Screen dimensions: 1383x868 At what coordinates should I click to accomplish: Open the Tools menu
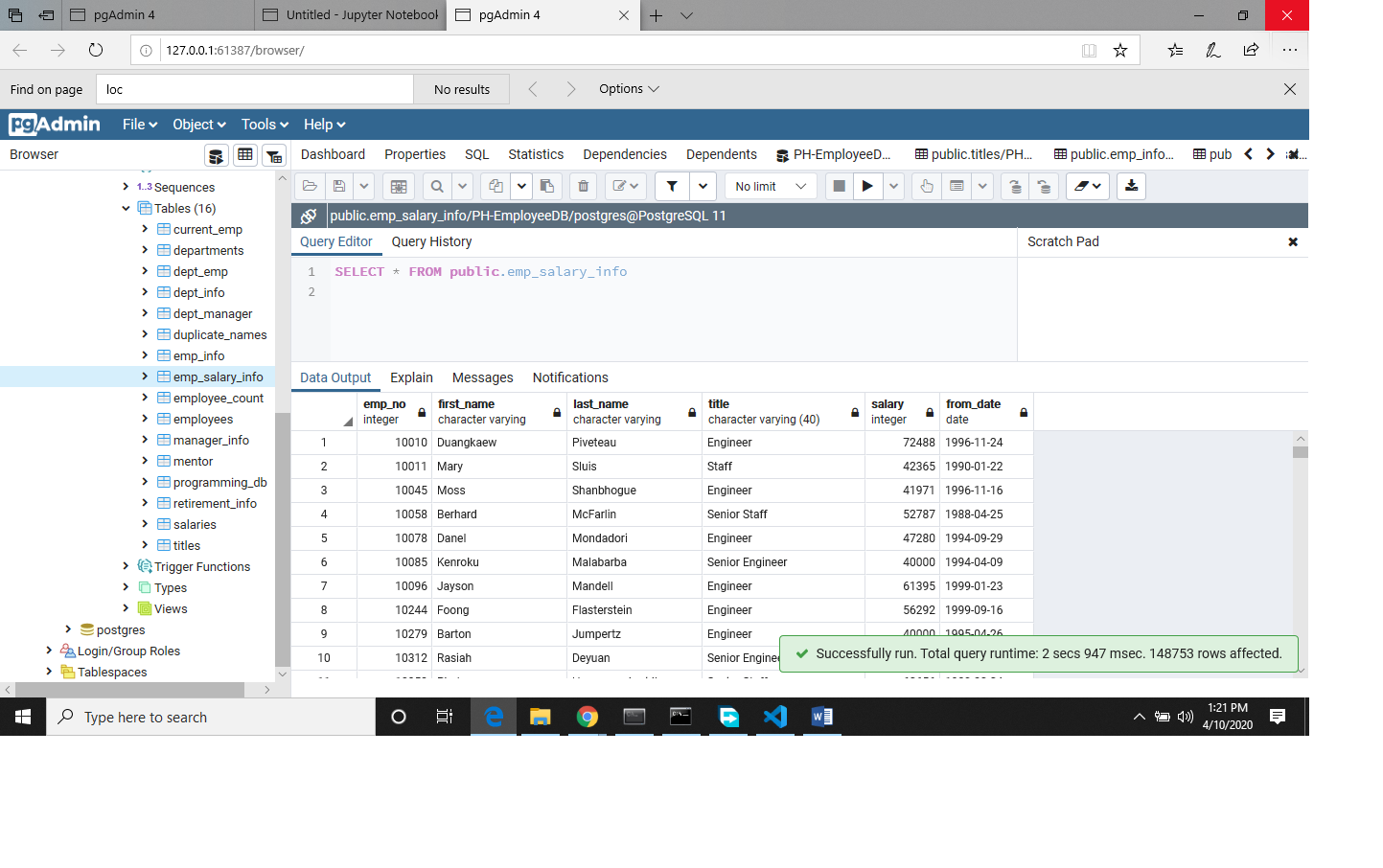(x=265, y=125)
